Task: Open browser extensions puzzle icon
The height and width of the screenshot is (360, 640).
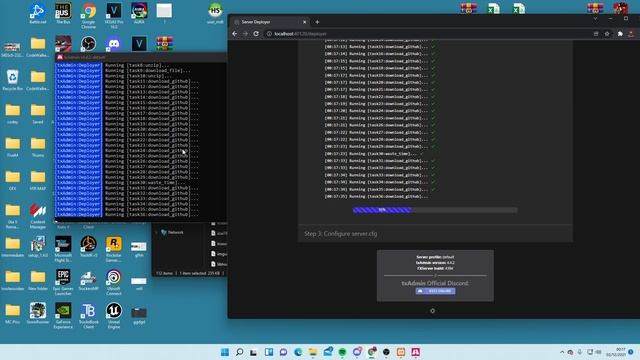Action: [x=620, y=33]
